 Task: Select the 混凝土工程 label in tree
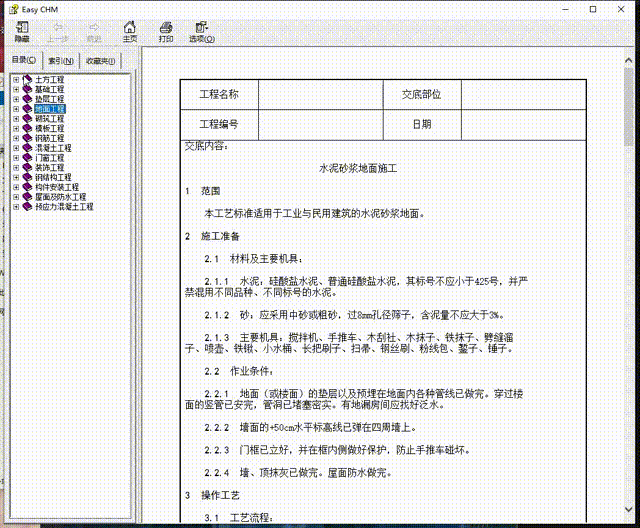coord(53,148)
